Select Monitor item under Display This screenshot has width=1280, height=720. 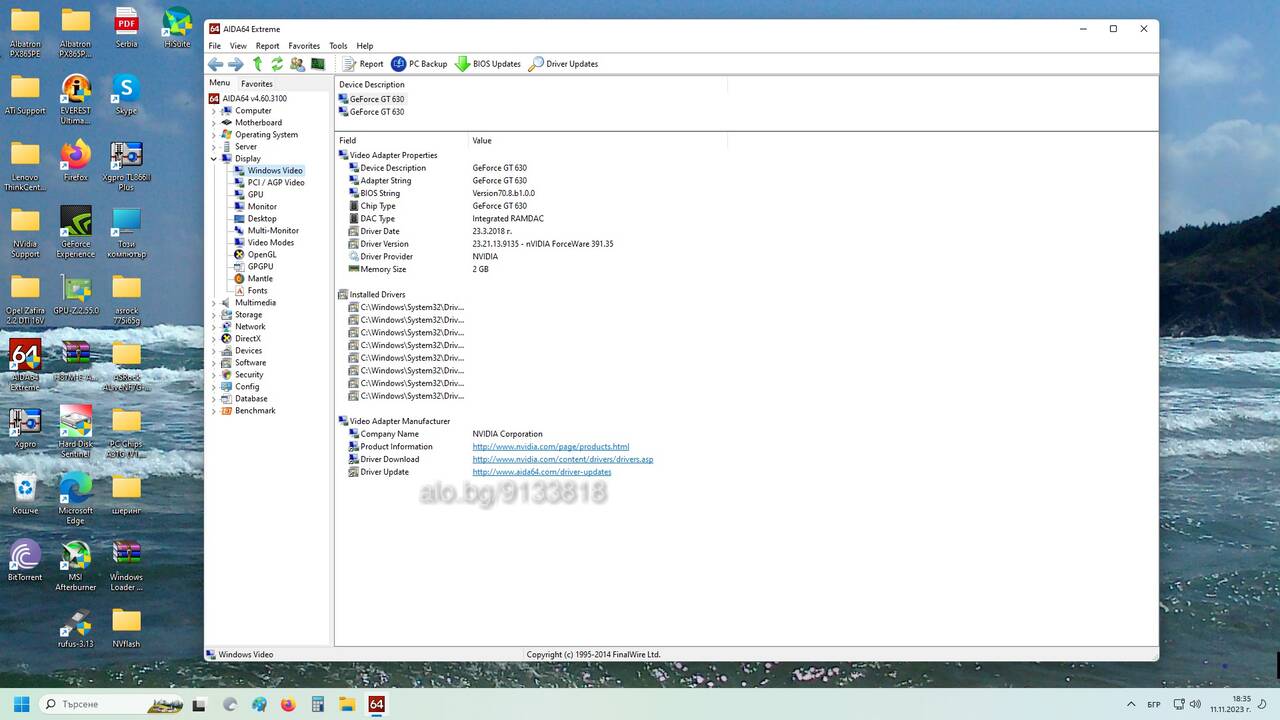tap(262, 207)
